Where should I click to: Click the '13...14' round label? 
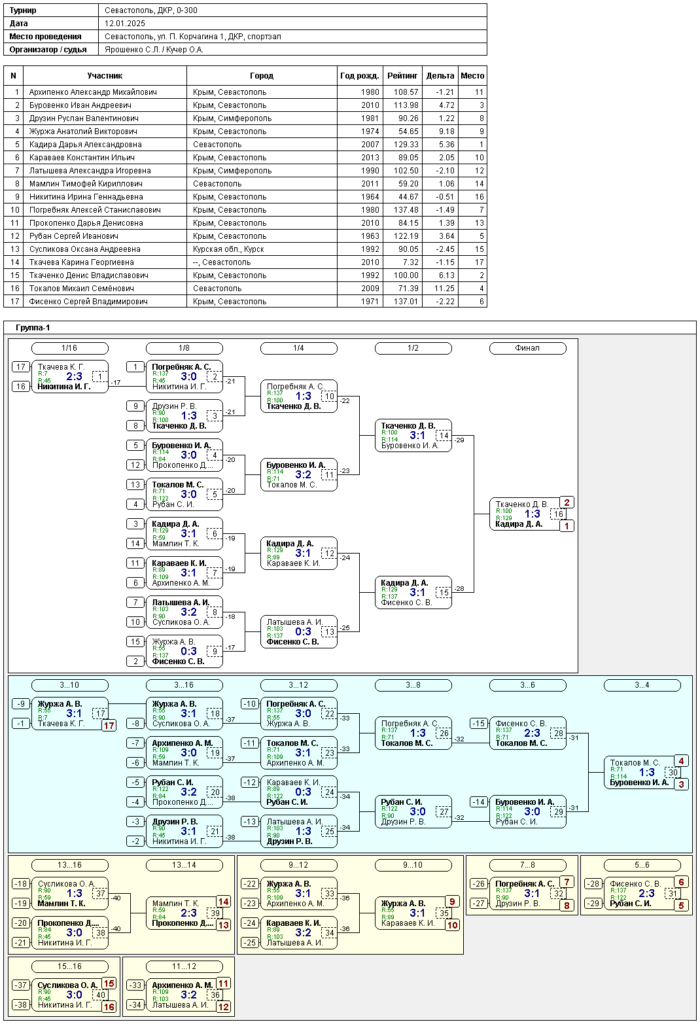184,865
